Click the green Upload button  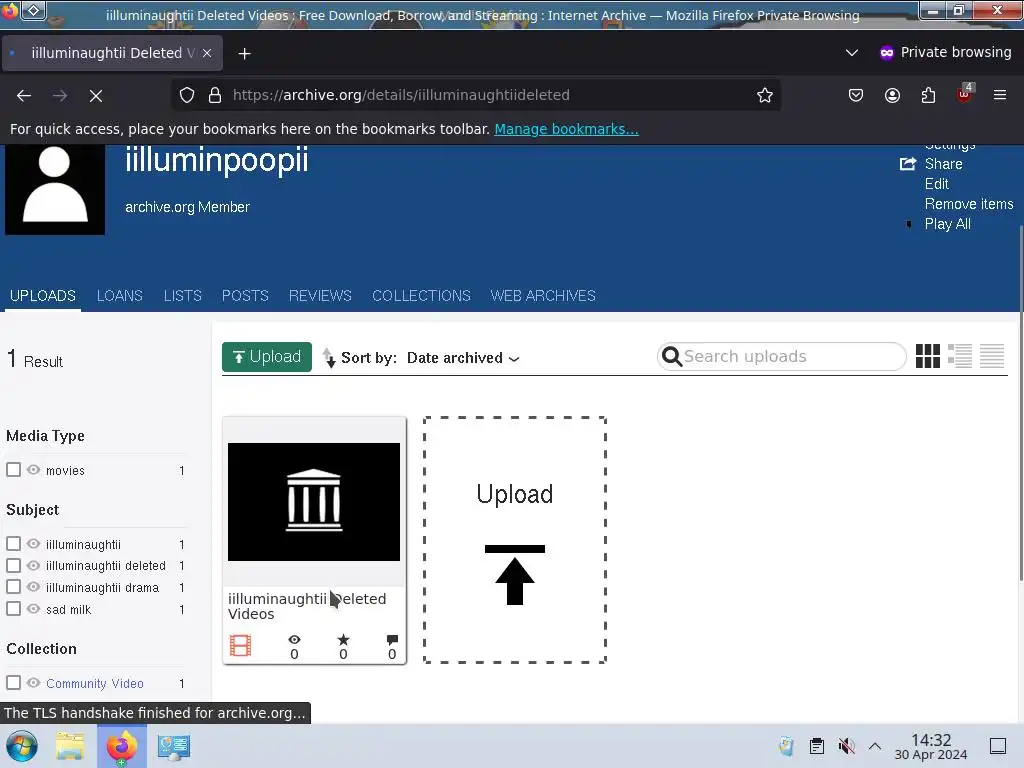click(x=266, y=357)
